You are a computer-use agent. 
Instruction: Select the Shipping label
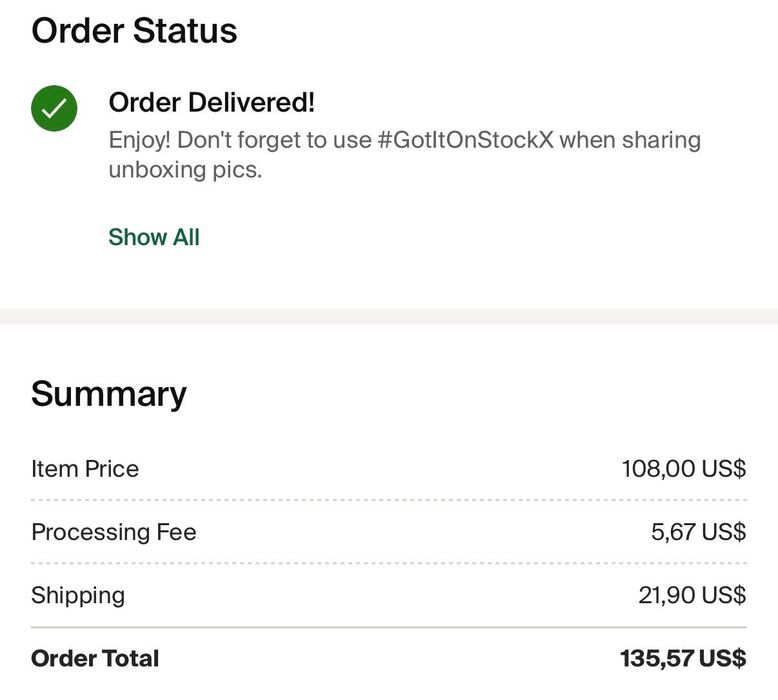click(x=78, y=595)
